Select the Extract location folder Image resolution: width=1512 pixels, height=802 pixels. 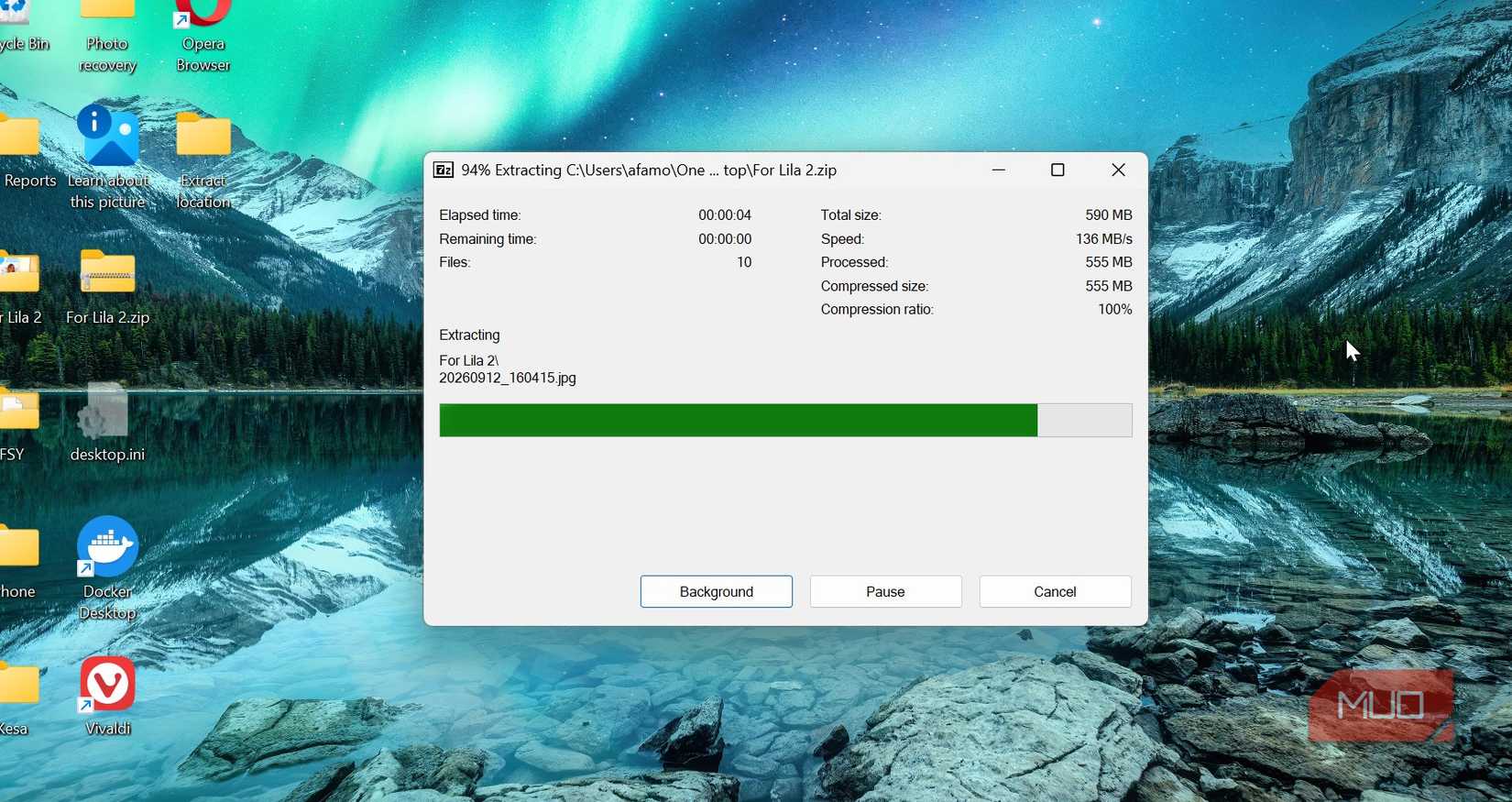[203, 160]
